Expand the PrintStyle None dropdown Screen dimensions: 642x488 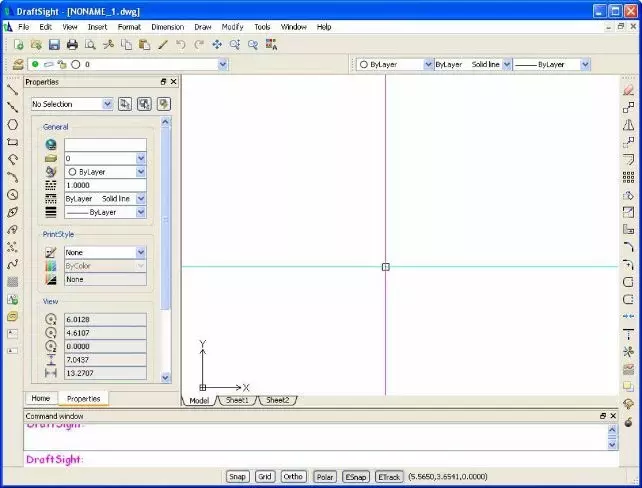coord(105,252)
